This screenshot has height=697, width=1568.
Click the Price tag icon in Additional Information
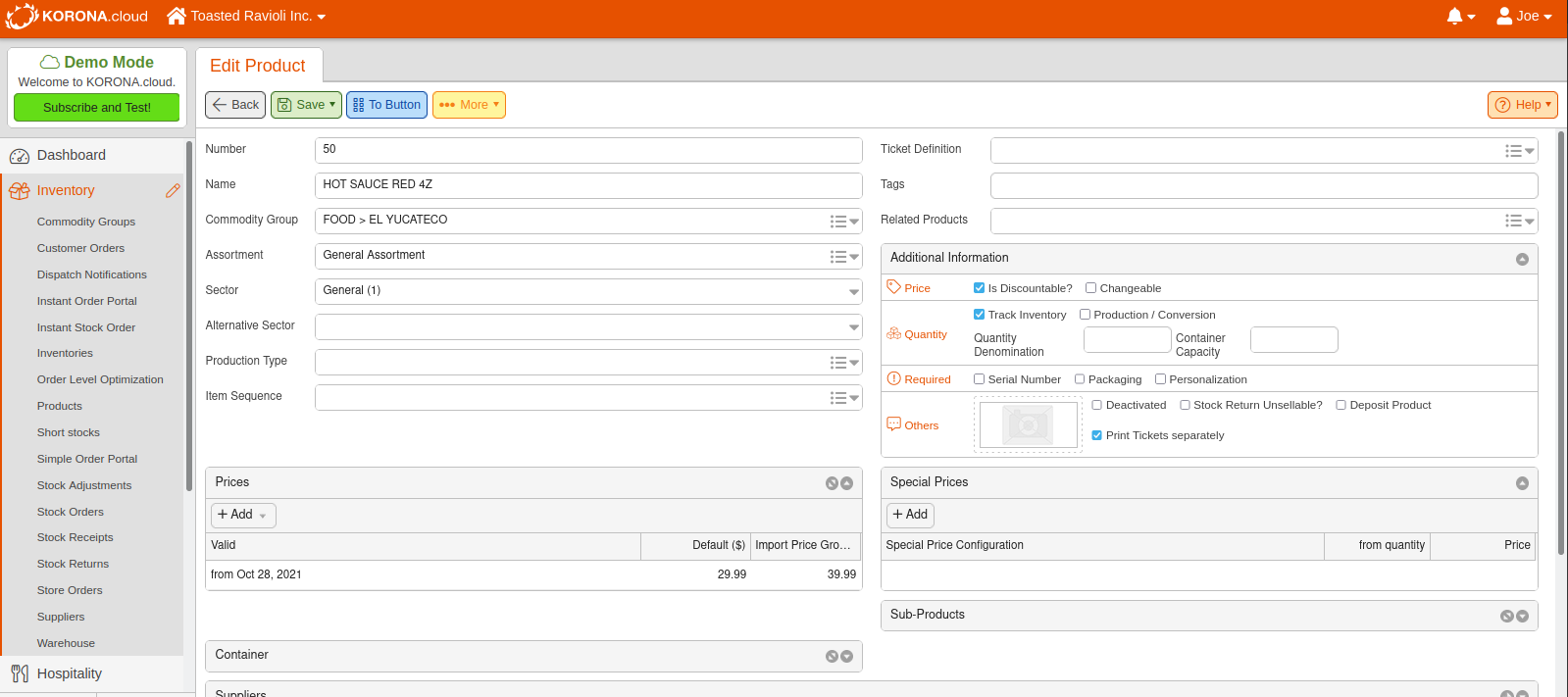893,287
